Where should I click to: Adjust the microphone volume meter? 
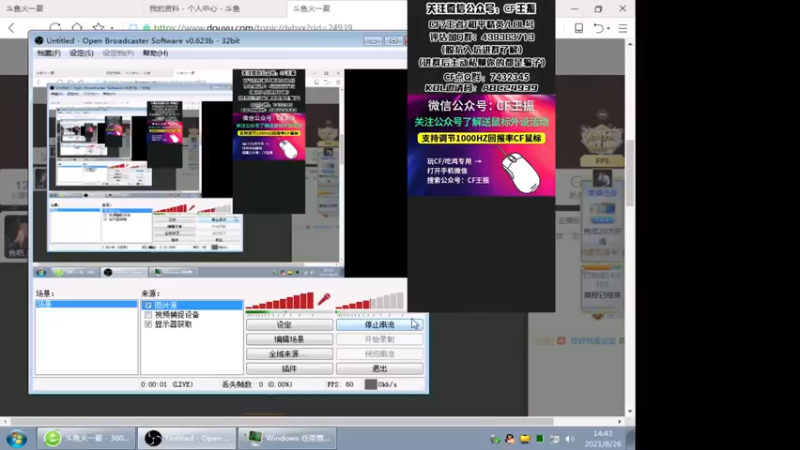pos(280,301)
